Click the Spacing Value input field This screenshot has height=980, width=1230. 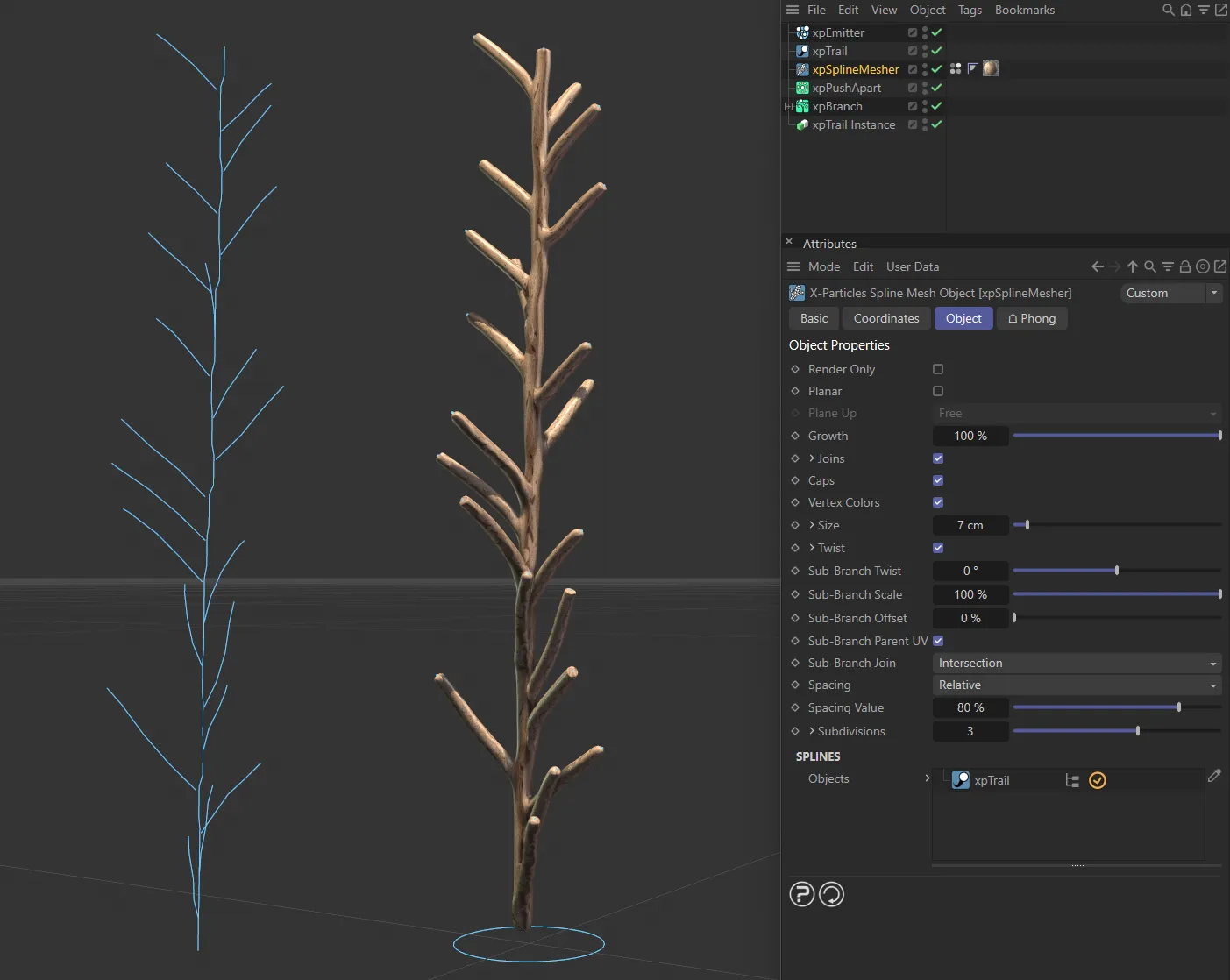click(x=970, y=707)
